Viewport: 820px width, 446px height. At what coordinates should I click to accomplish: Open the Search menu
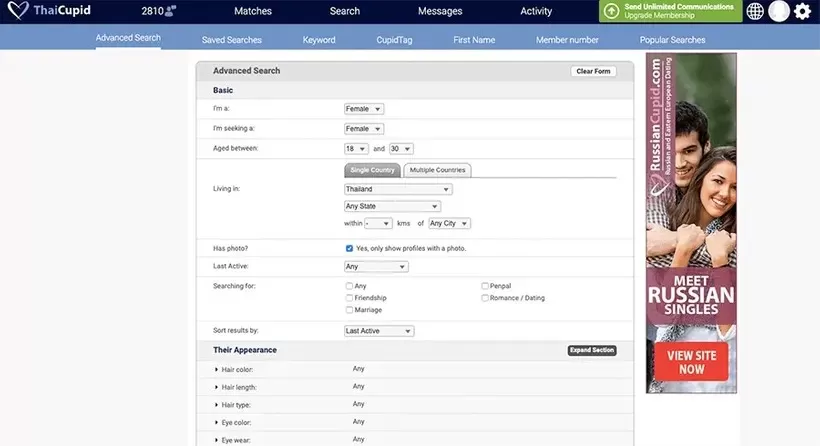tap(345, 11)
